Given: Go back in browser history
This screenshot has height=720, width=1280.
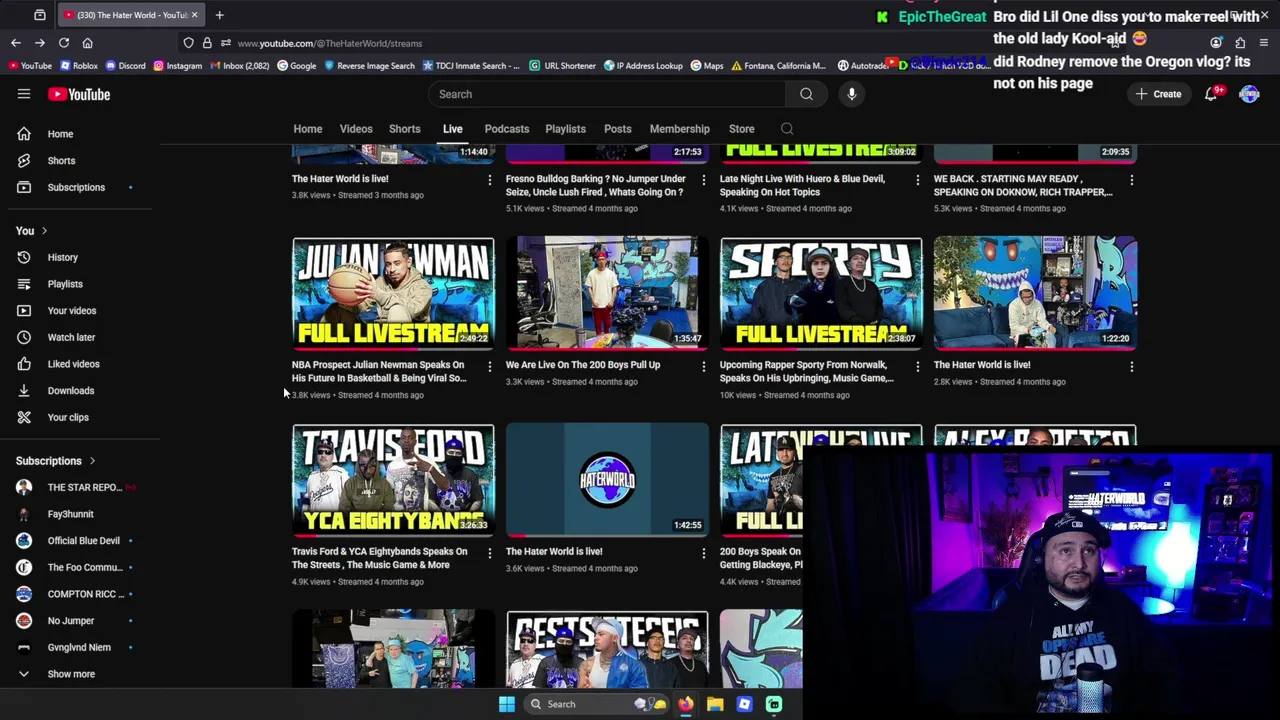Looking at the screenshot, I should point(16,43).
